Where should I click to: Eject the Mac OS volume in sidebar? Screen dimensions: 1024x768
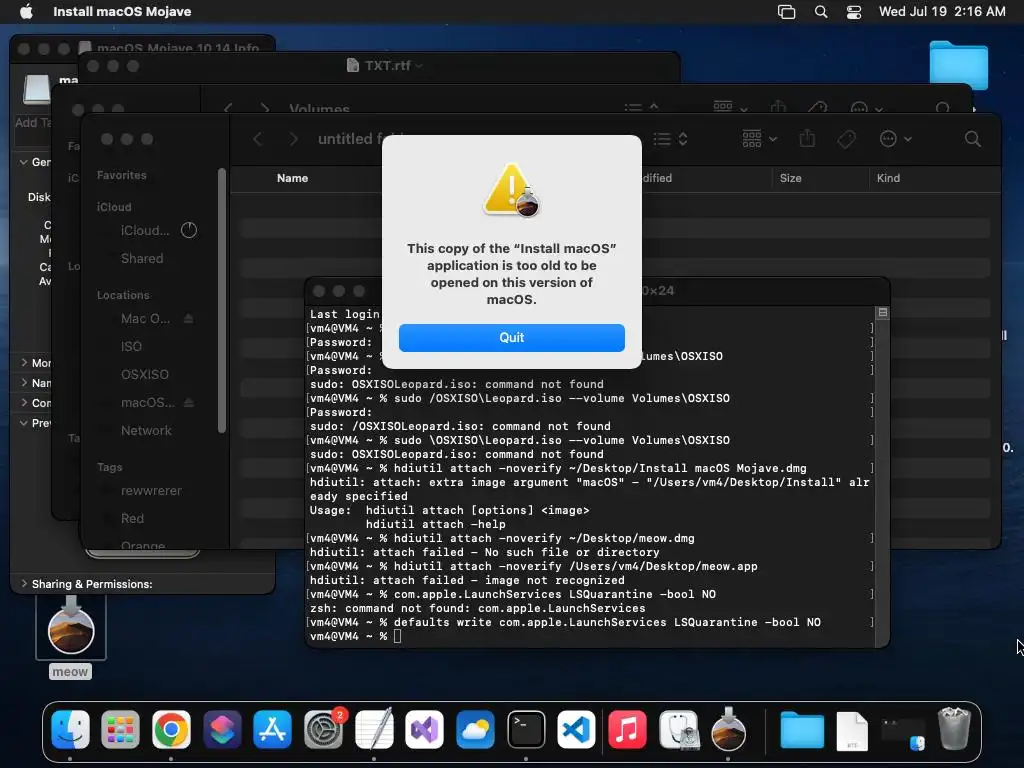[189, 319]
